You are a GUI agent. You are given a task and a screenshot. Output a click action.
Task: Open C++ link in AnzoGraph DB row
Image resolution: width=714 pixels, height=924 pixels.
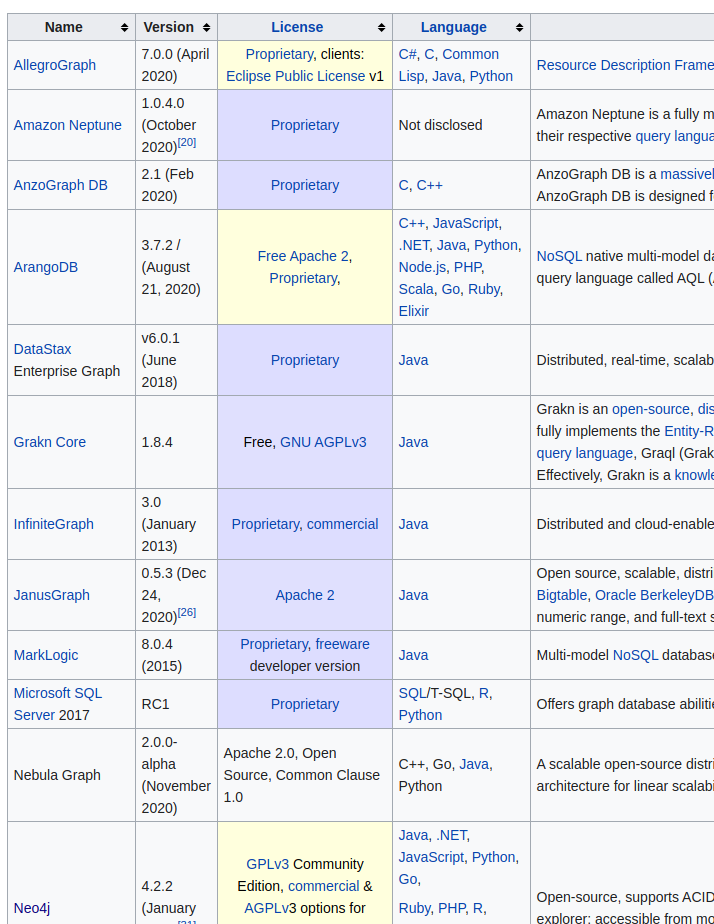(429, 186)
